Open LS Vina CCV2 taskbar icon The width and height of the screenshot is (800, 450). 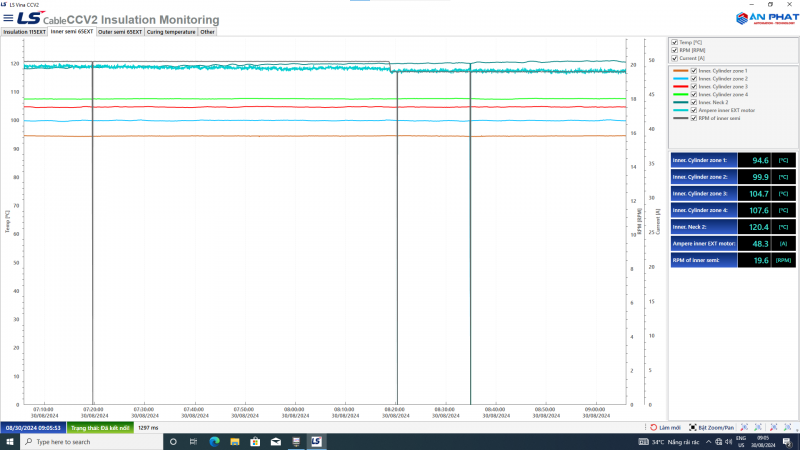pyautogui.click(x=316, y=442)
